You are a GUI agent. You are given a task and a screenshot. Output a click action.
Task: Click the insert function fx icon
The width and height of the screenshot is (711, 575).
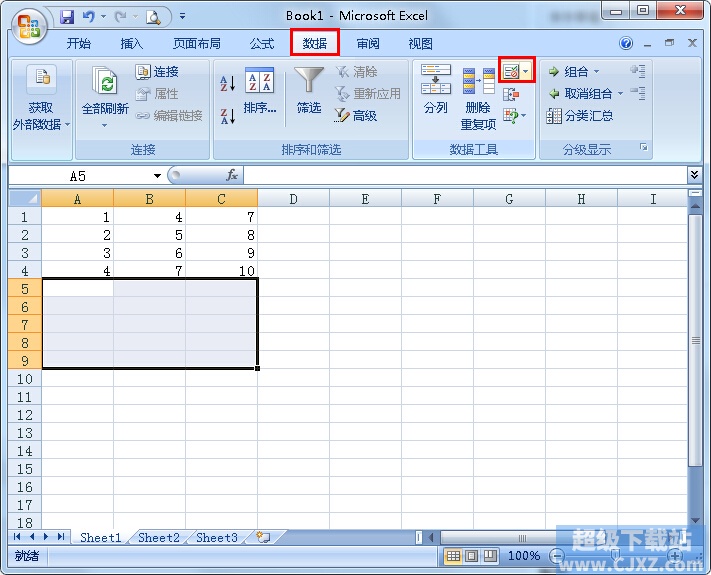tap(232, 175)
